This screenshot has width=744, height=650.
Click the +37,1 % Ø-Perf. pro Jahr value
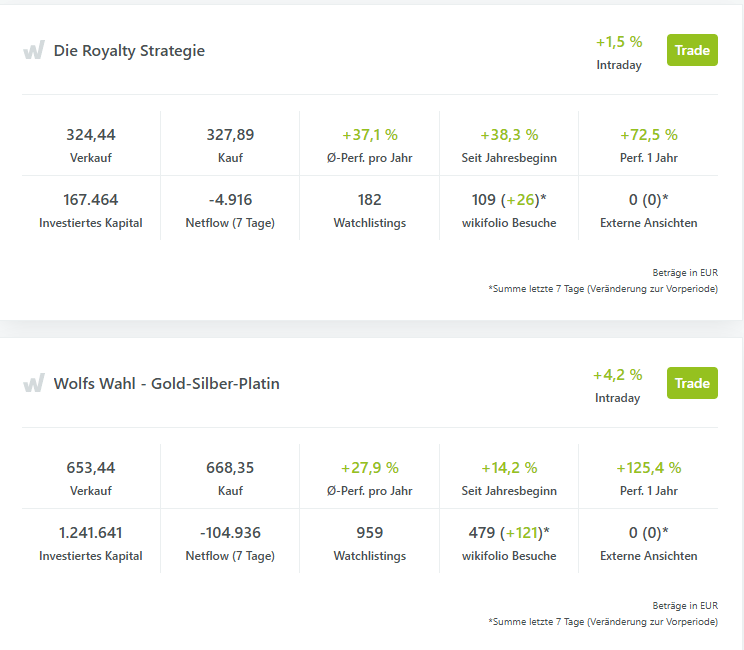[370, 135]
